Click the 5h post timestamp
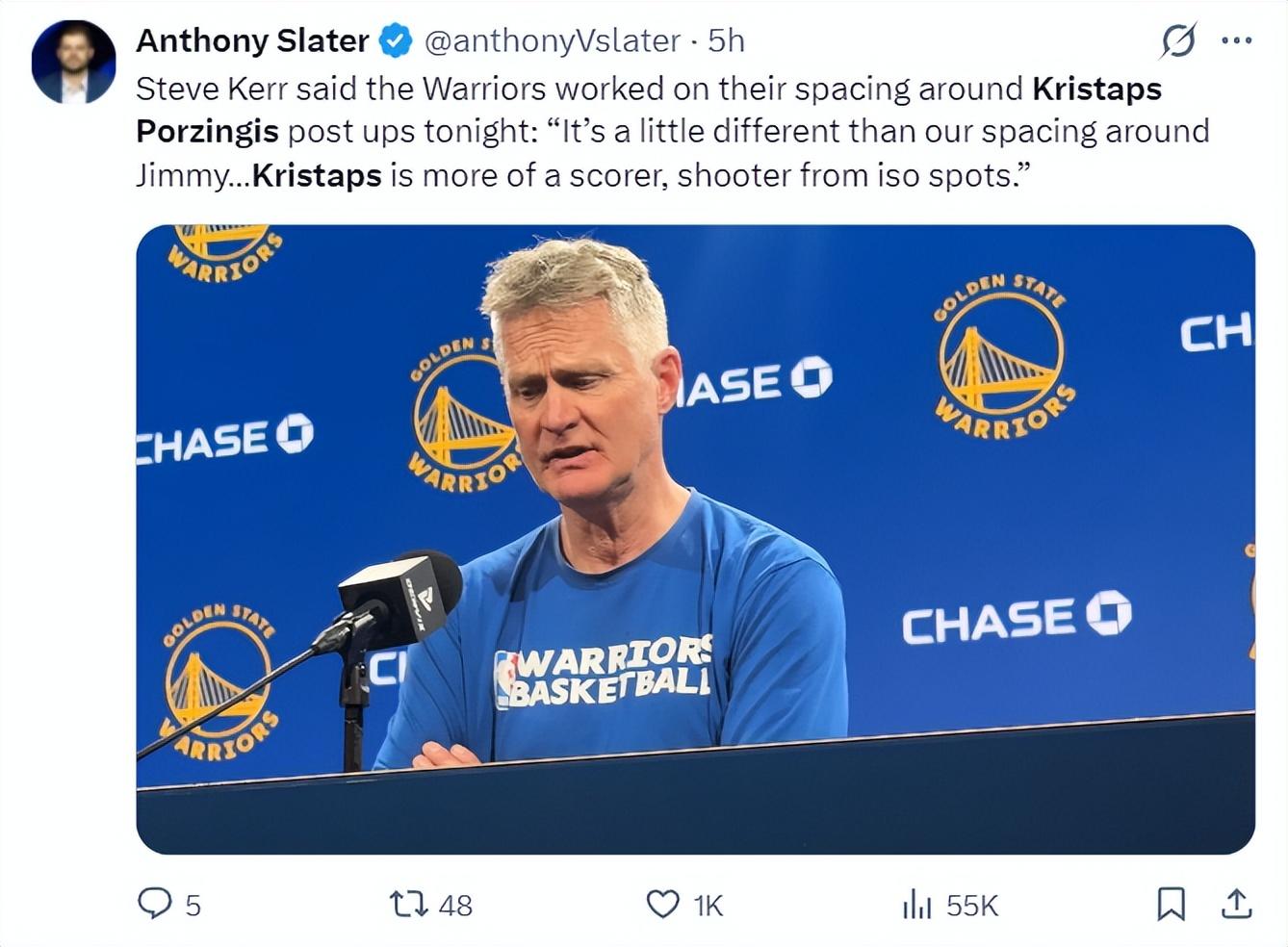 (x=726, y=40)
